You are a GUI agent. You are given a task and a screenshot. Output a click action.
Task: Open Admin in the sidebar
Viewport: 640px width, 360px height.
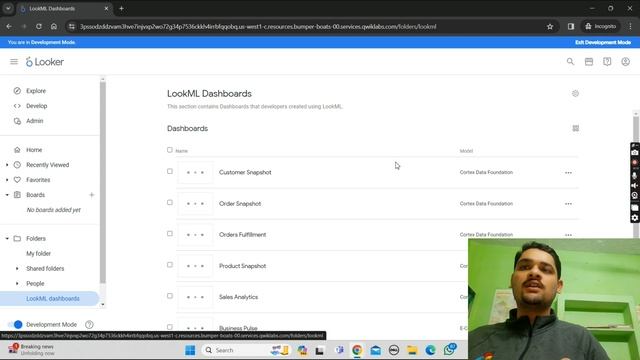pos(35,121)
